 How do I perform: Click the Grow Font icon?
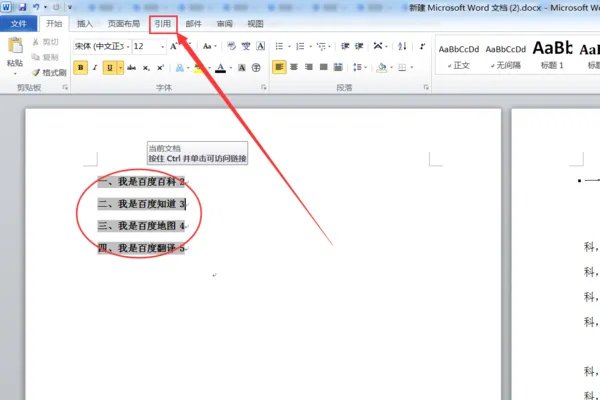(x=174, y=46)
